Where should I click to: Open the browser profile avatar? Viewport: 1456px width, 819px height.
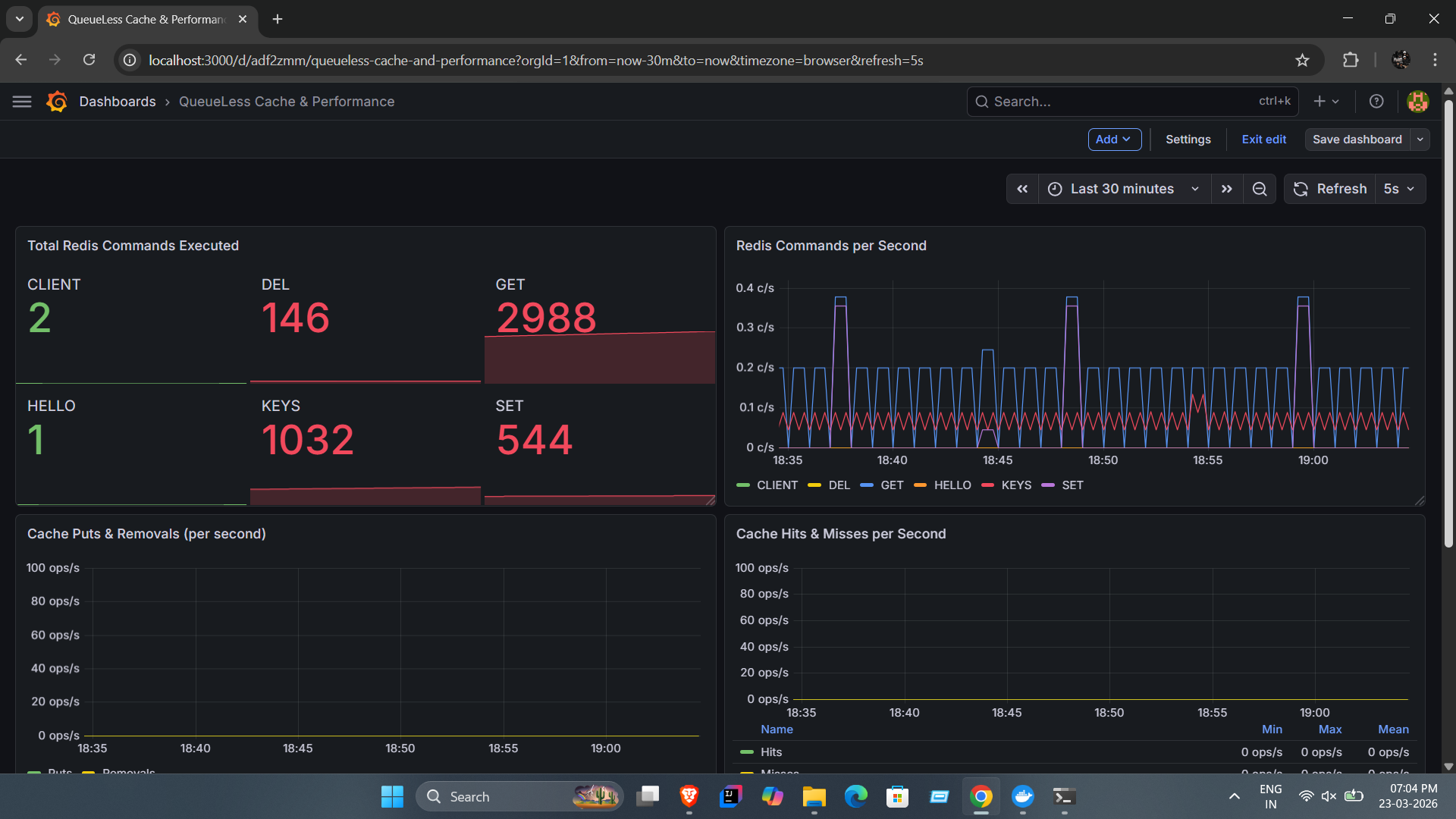pyautogui.click(x=1401, y=60)
